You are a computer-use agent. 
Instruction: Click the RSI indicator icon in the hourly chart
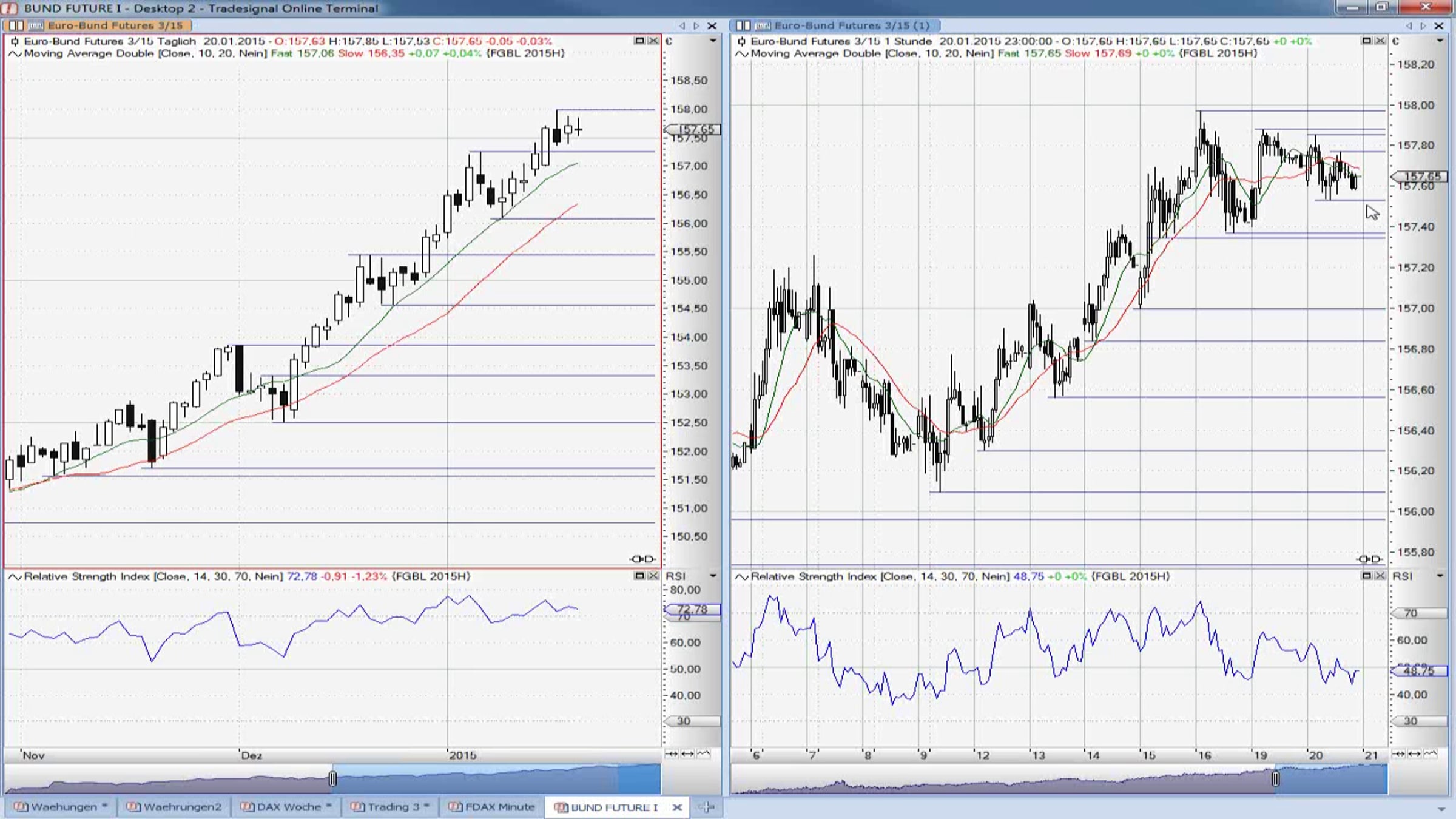[741, 576]
